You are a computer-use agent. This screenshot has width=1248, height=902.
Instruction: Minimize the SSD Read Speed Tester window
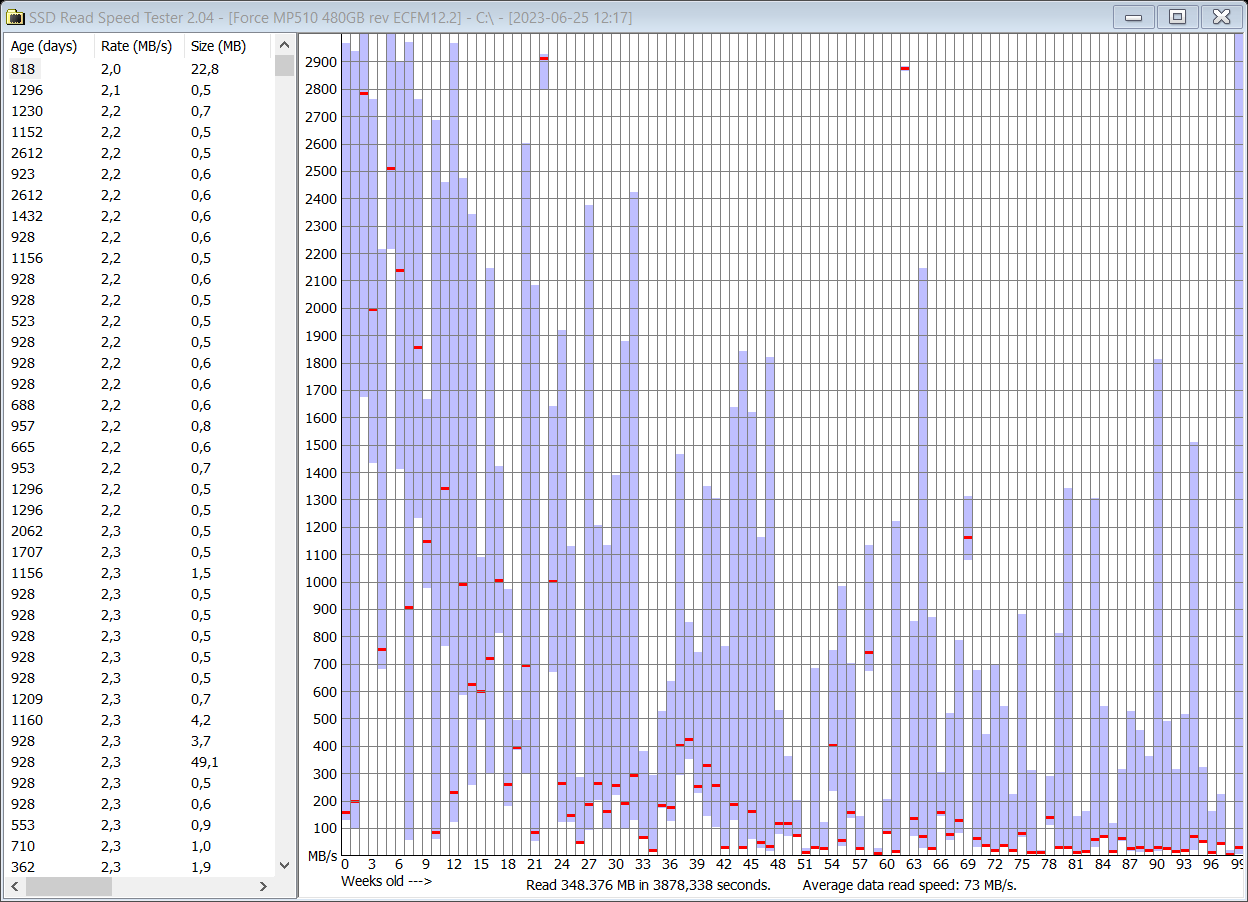pos(1133,16)
